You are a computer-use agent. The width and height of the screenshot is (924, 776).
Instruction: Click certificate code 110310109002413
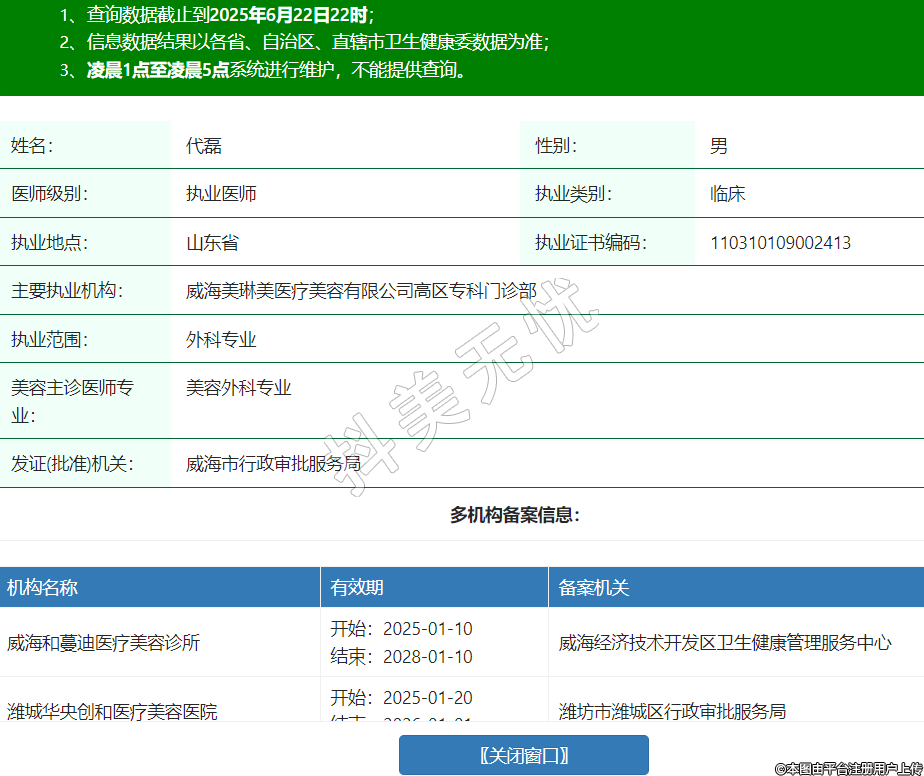[x=780, y=243]
